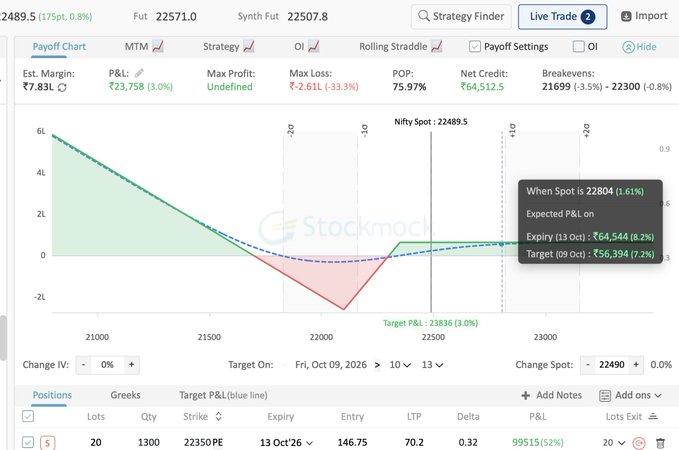
Task: Click the P&L value 99515(52%)
Action: (x=538, y=442)
